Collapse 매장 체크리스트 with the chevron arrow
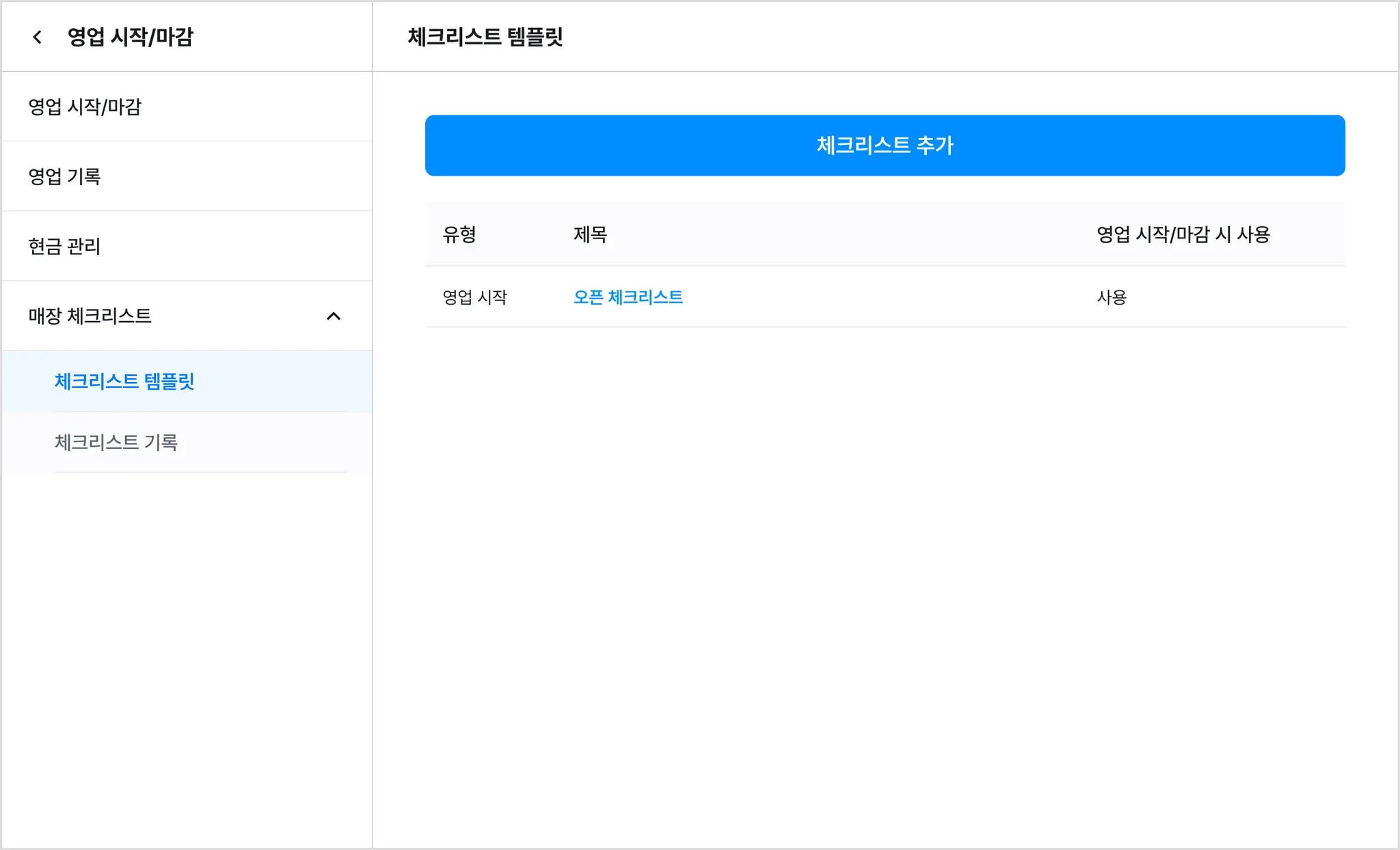Viewport: 1400px width, 850px height. pos(334,316)
